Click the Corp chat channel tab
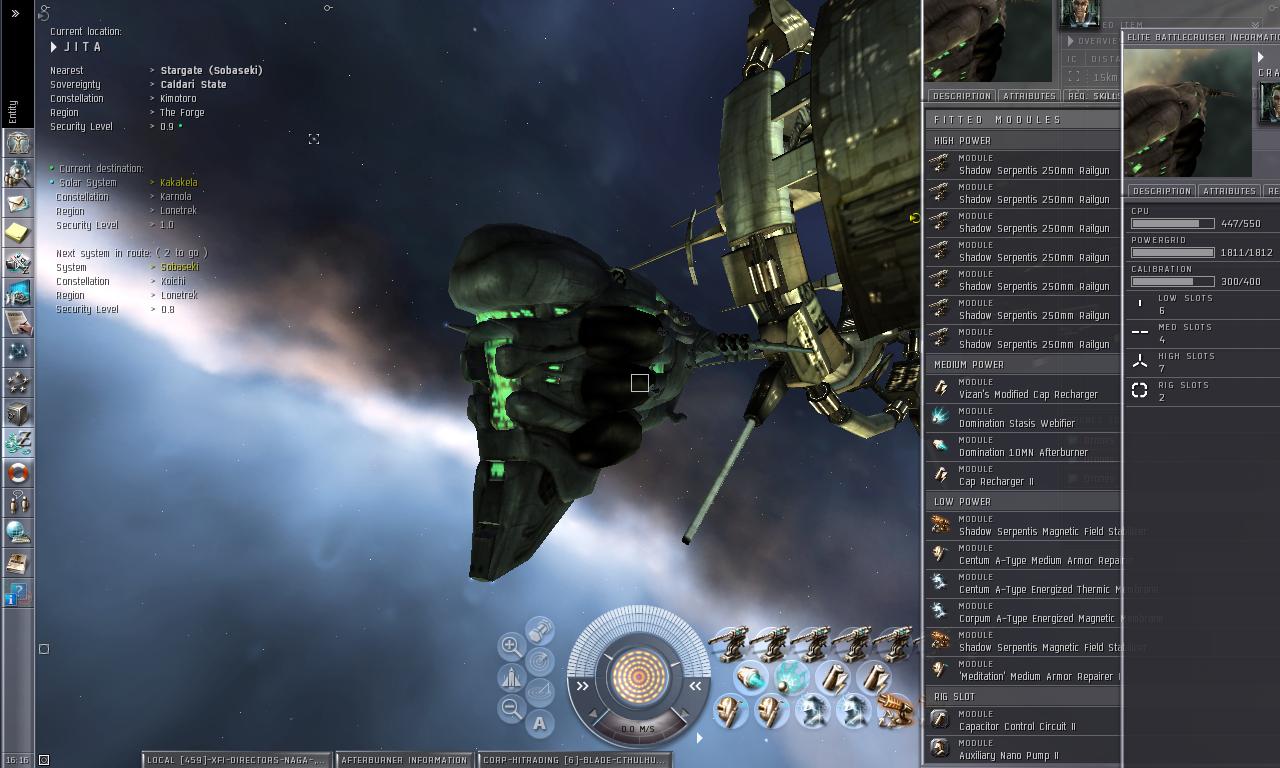The image size is (1280, 768). [x=574, y=760]
